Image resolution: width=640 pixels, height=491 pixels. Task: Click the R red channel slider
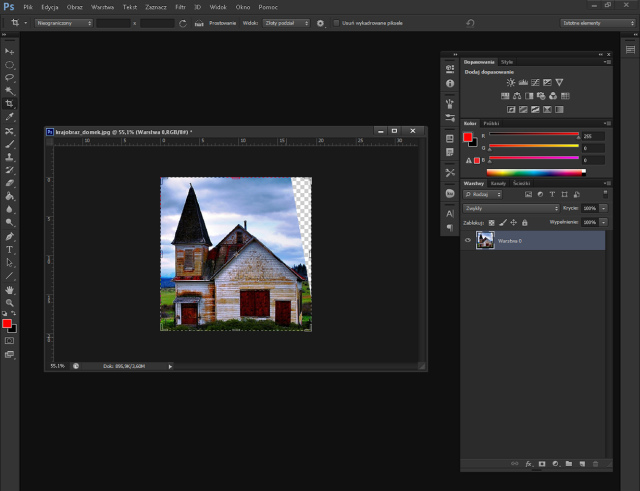(534, 133)
